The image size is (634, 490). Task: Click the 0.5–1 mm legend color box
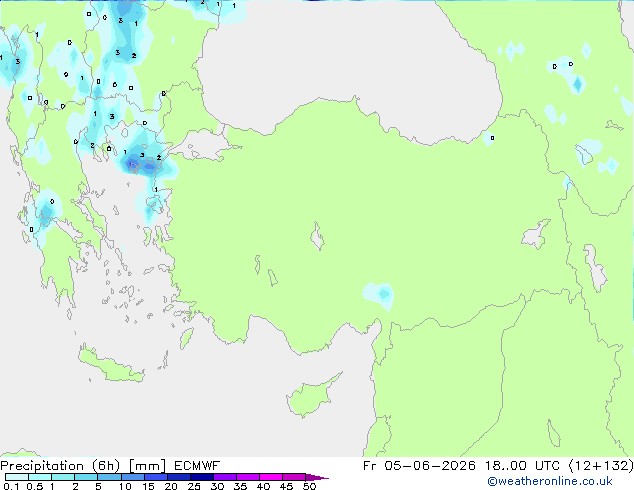(x=40, y=477)
